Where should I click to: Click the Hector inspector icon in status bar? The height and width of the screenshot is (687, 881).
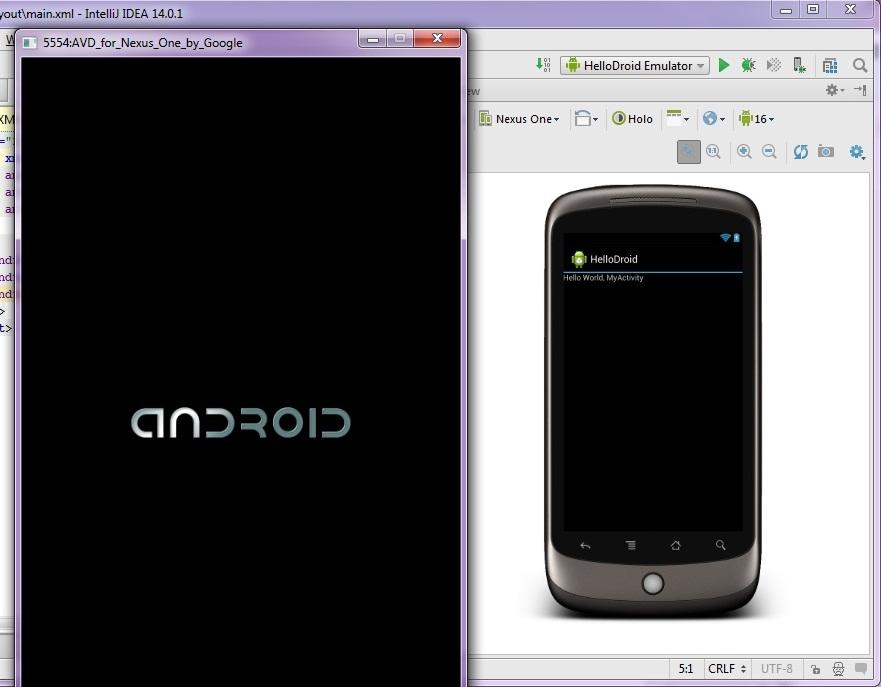coord(838,668)
